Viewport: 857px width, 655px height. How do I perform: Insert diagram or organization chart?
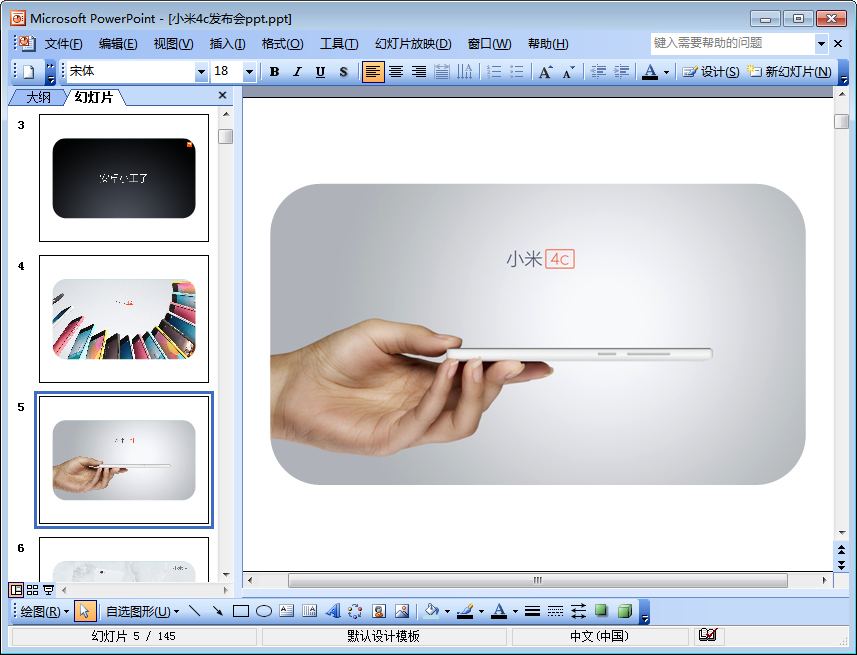coord(355,611)
